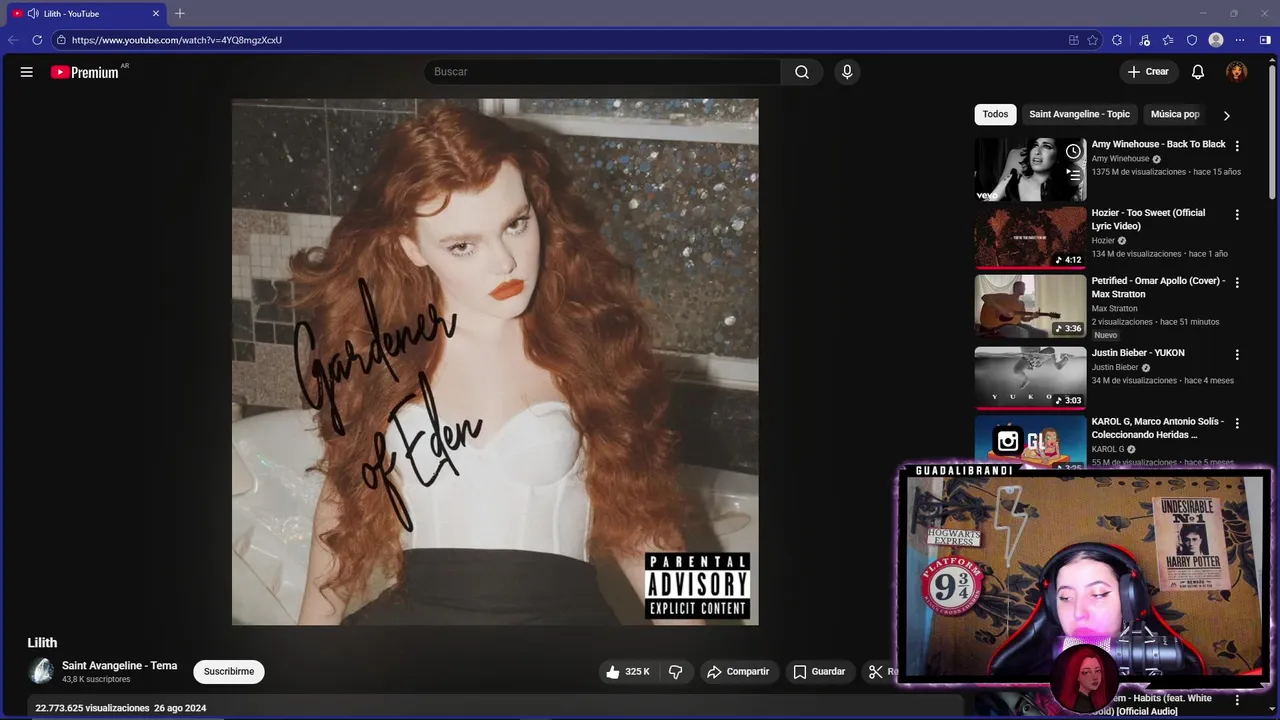Click the Justin Bieber channel name
The image size is (1280, 720).
(x=1115, y=367)
